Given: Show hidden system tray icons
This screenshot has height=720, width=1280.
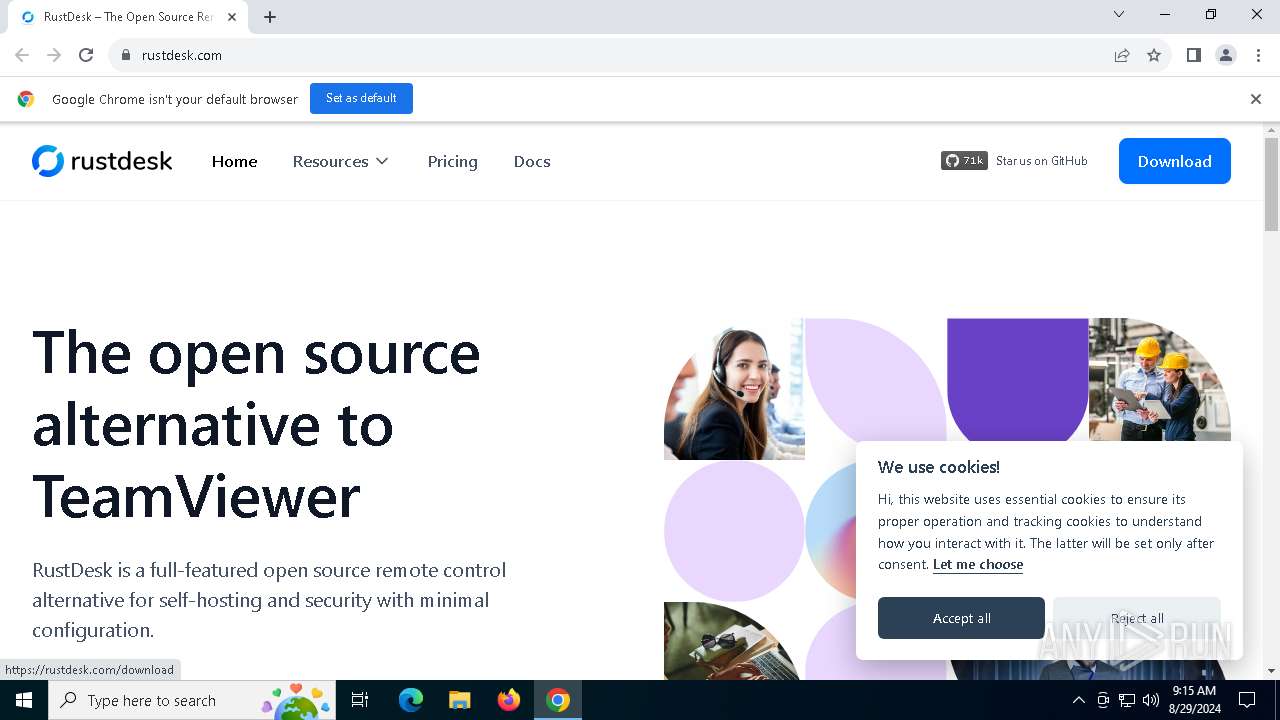Looking at the screenshot, I should tap(1078, 700).
